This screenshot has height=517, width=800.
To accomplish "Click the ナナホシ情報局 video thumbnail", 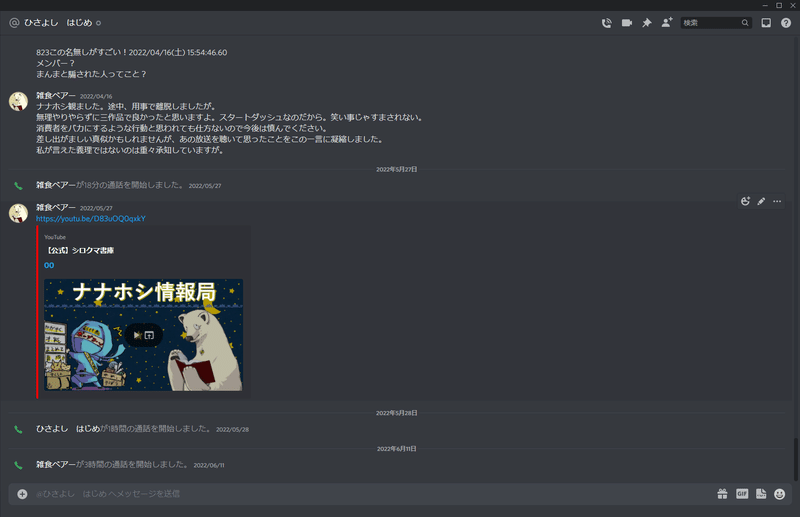I will (143, 335).
